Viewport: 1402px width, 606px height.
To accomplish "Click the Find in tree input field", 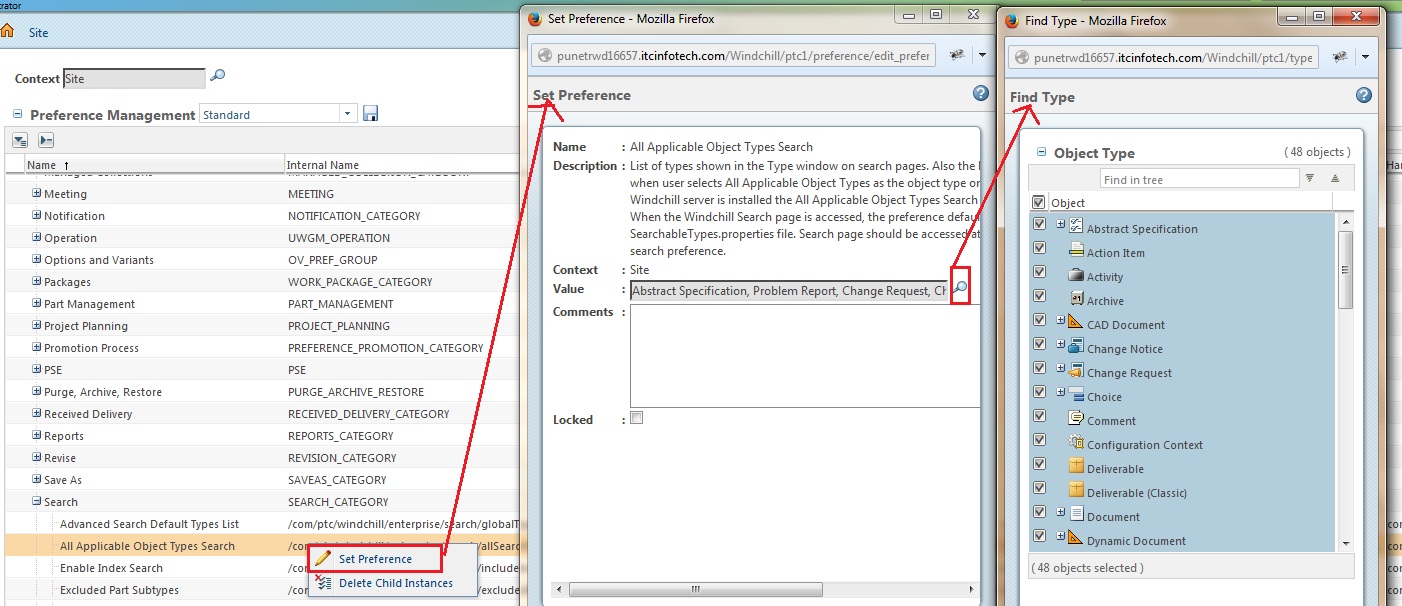I will (1199, 179).
